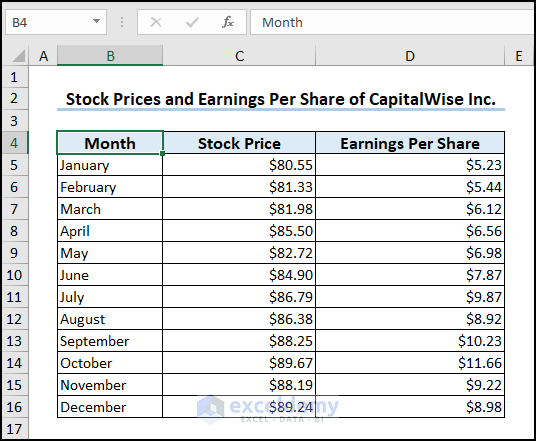Click the $86.79 stock price cell
The width and height of the screenshot is (536, 441).
pyautogui.click(x=239, y=297)
